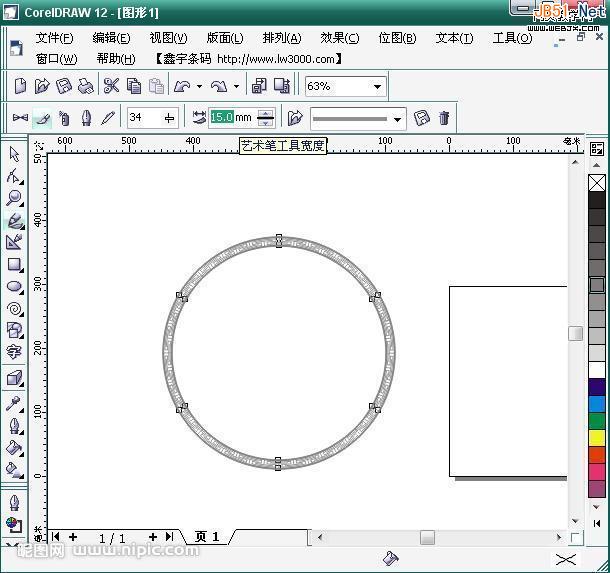Open the 排列(A) menu
Image resolution: width=610 pixels, height=573 pixels.
click(x=282, y=38)
